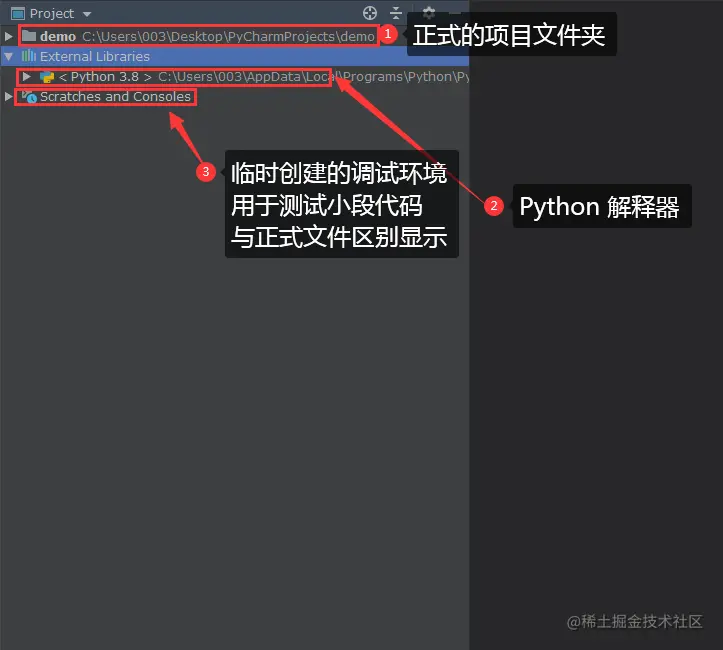
Task: Expand the demo project folder arrow
Action: coord(8,36)
